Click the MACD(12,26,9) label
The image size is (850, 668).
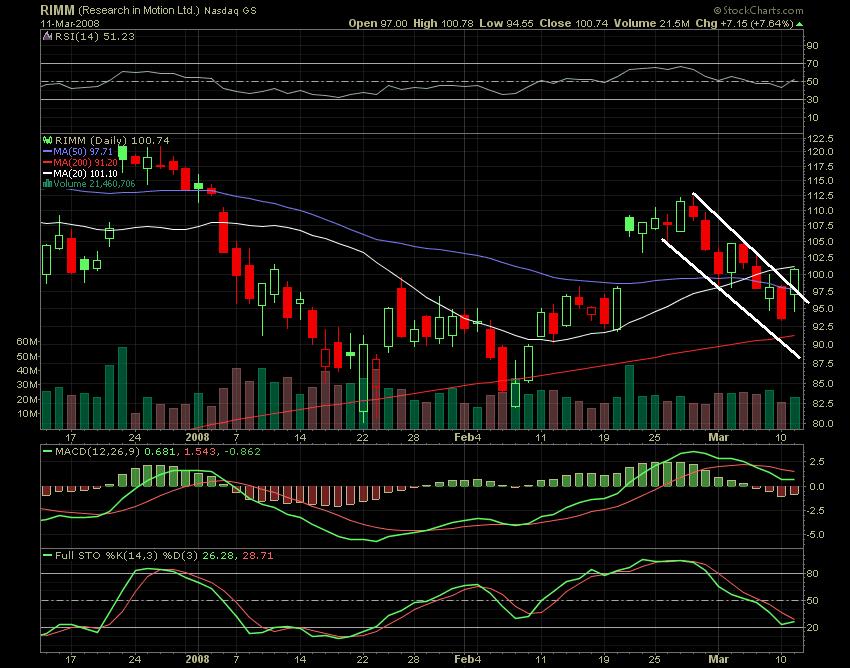(x=98, y=451)
